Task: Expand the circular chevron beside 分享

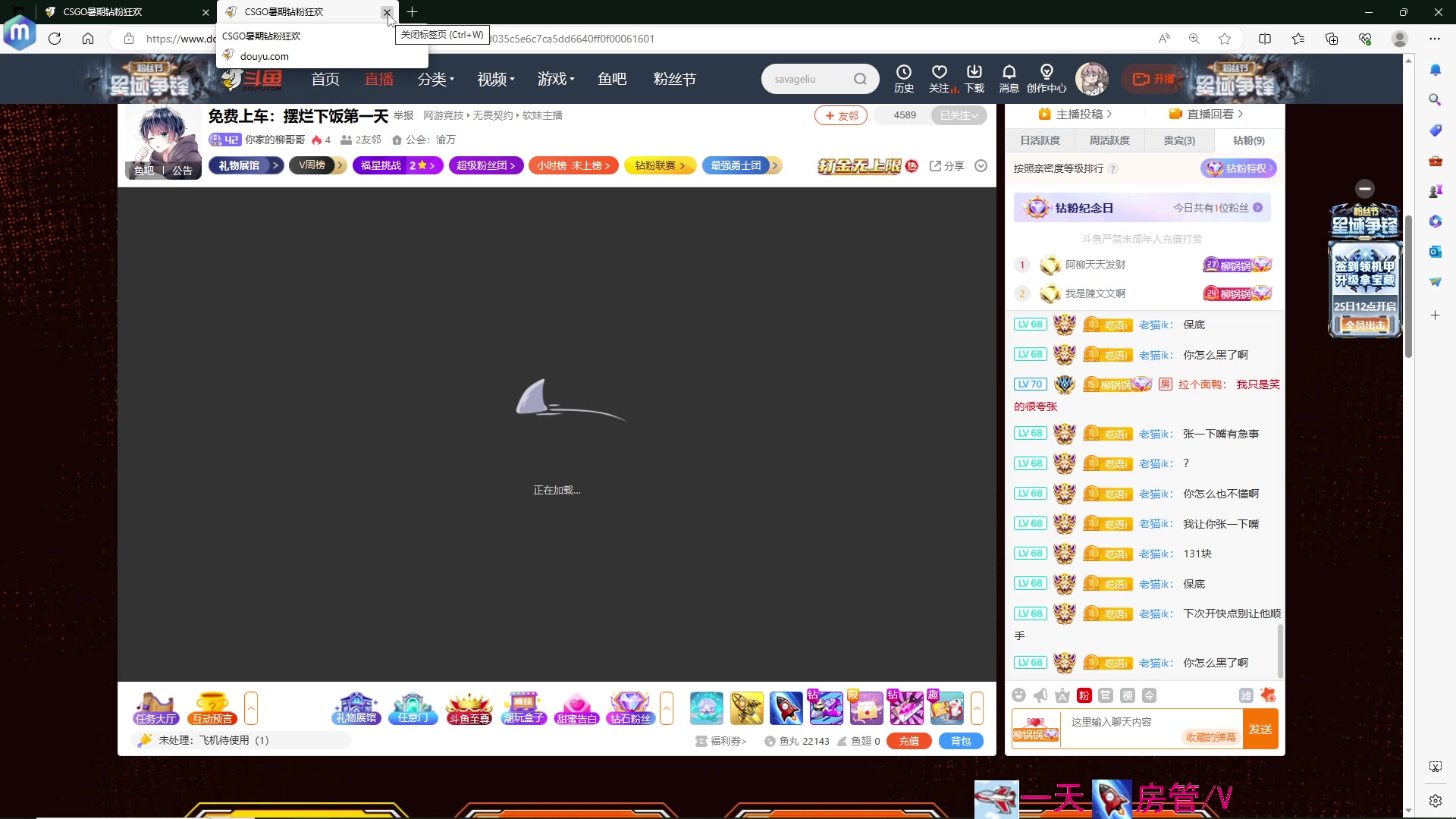Action: (x=981, y=166)
